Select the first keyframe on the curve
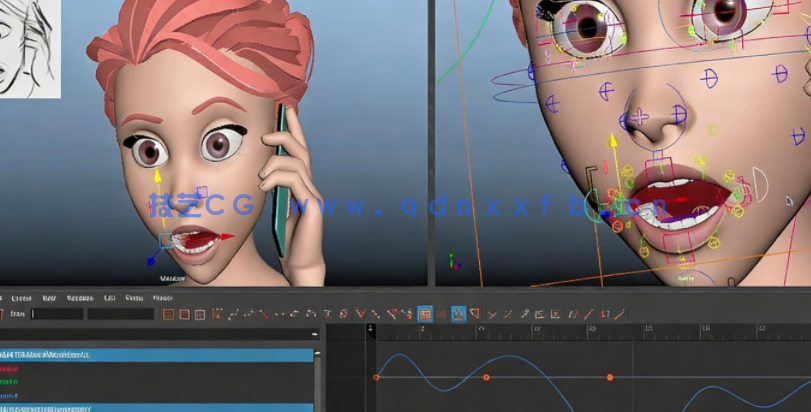The height and width of the screenshot is (412, 811). tap(376, 377)
